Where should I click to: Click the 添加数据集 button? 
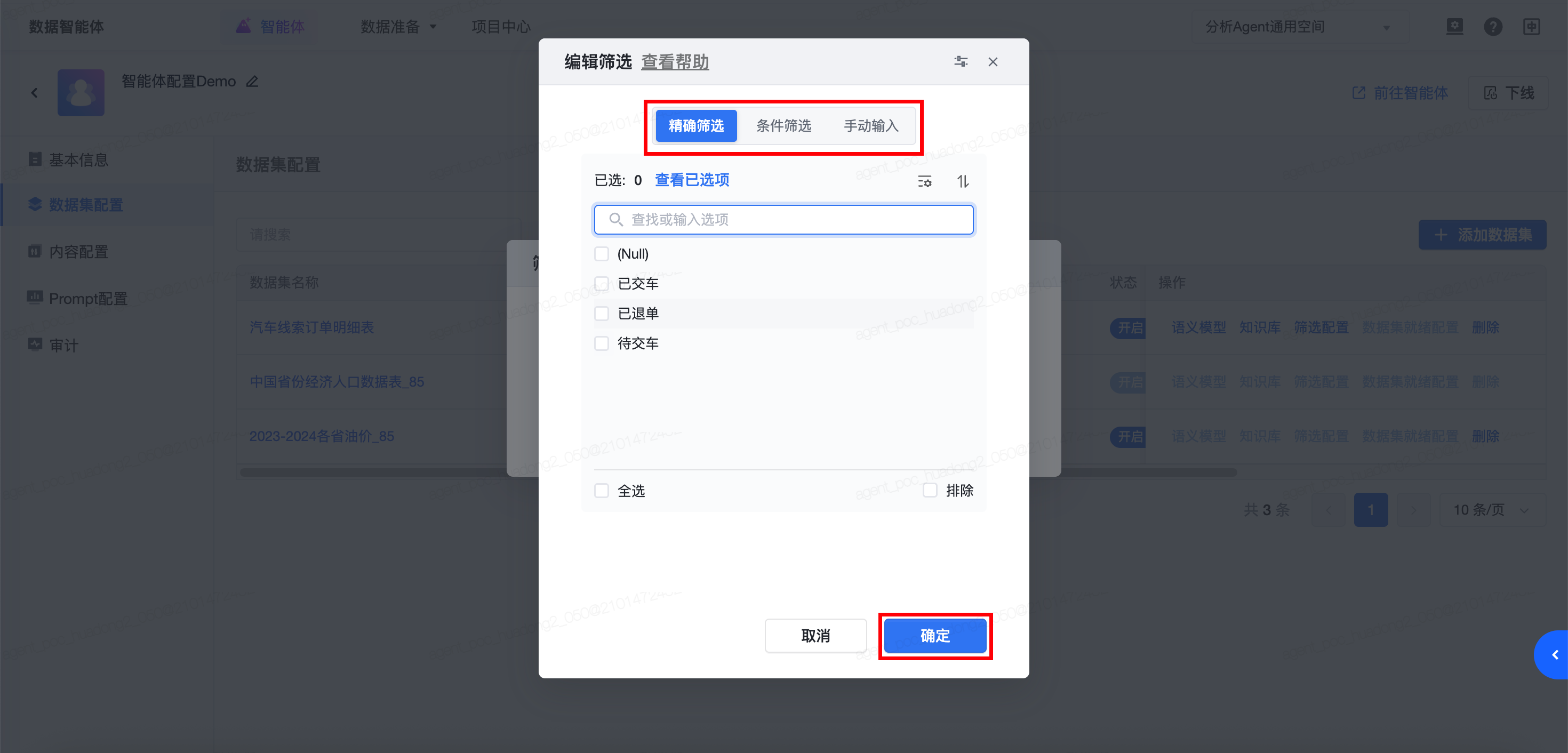click(x=1482, y=235)
